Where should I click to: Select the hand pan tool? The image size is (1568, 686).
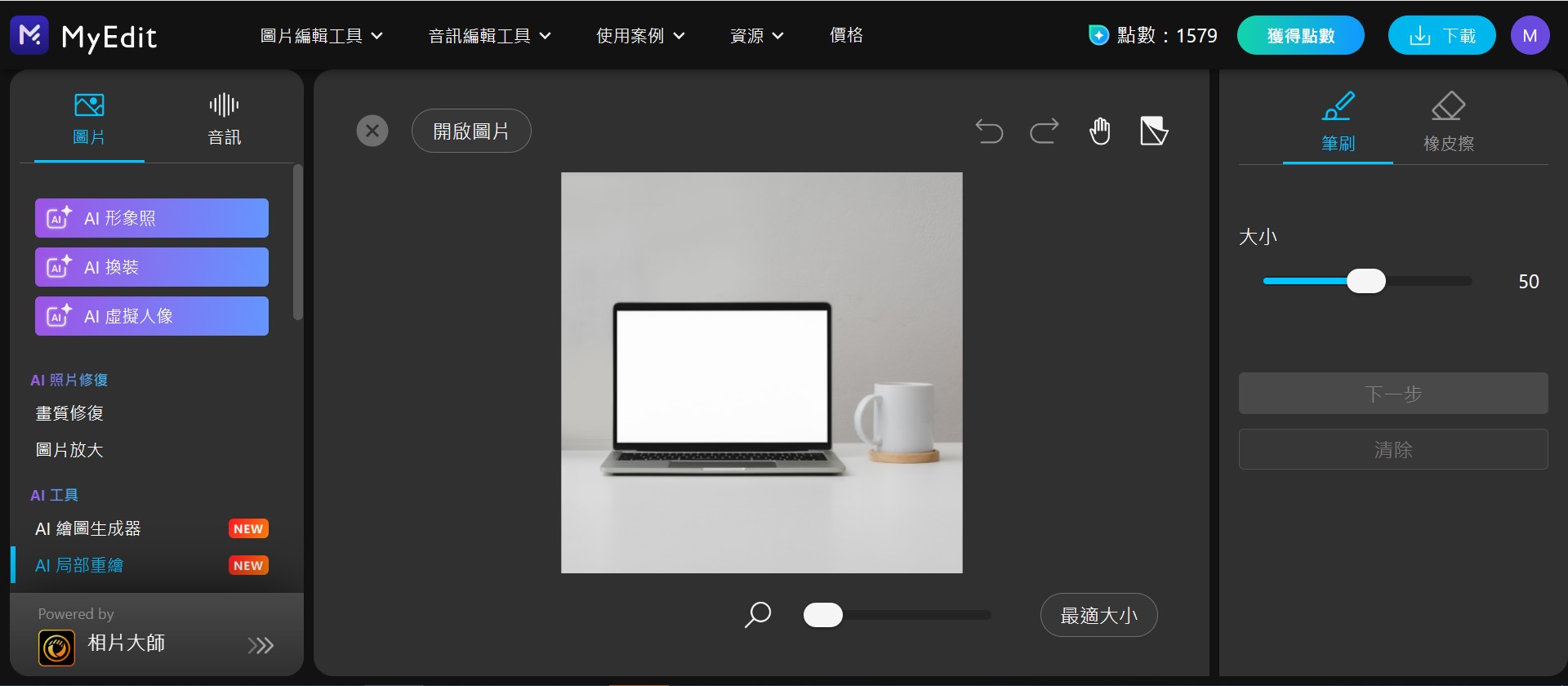[1100, 131]
